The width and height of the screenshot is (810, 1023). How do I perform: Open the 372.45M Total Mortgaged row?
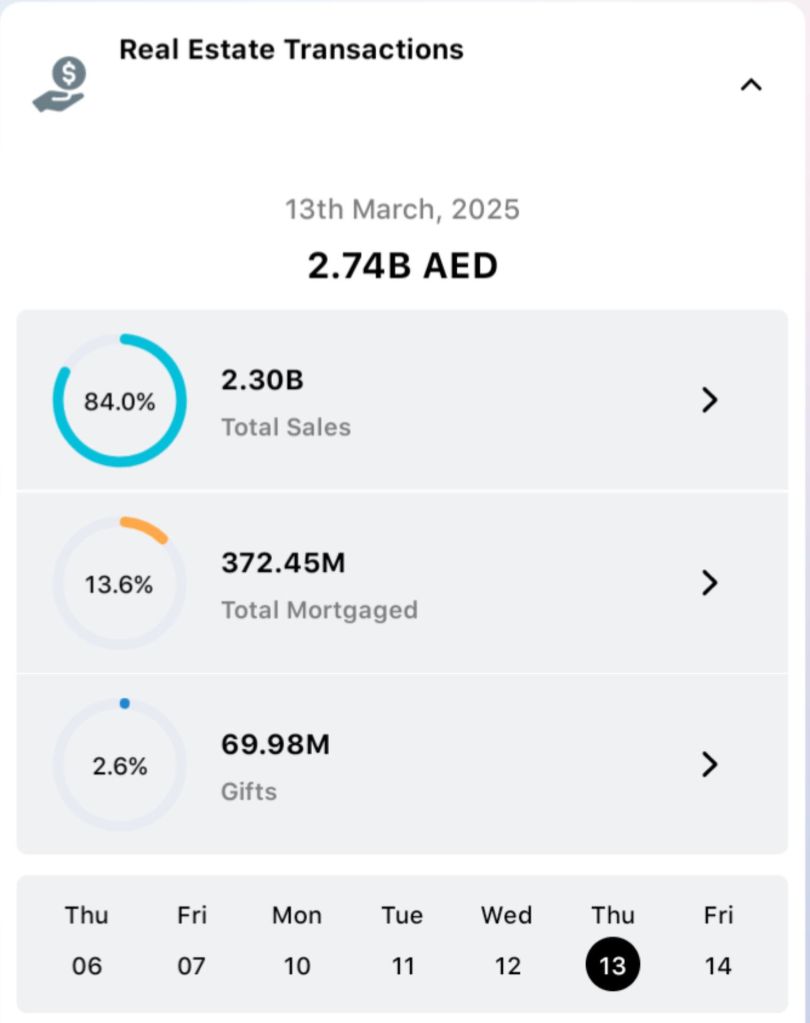click(400, 584)
